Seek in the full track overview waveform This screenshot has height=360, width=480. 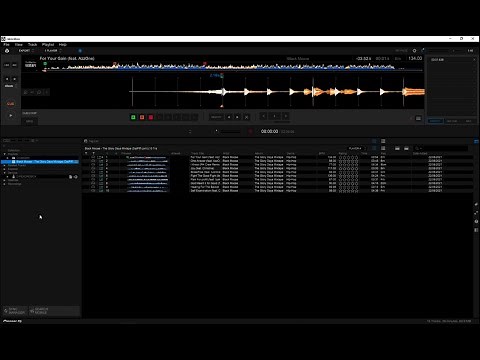233,66
